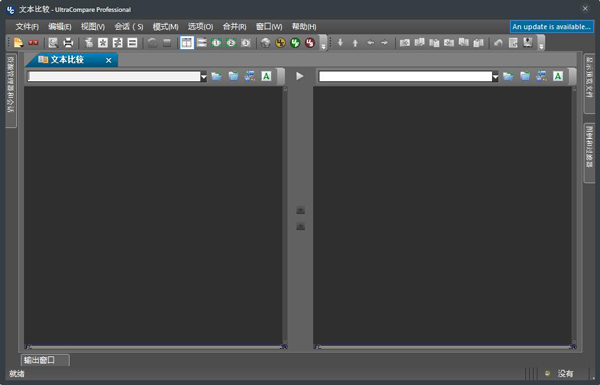The height and width of the screenshot is (385, 600).
Task: Click the 没有 status bar indicator
Action: [566, 374]
